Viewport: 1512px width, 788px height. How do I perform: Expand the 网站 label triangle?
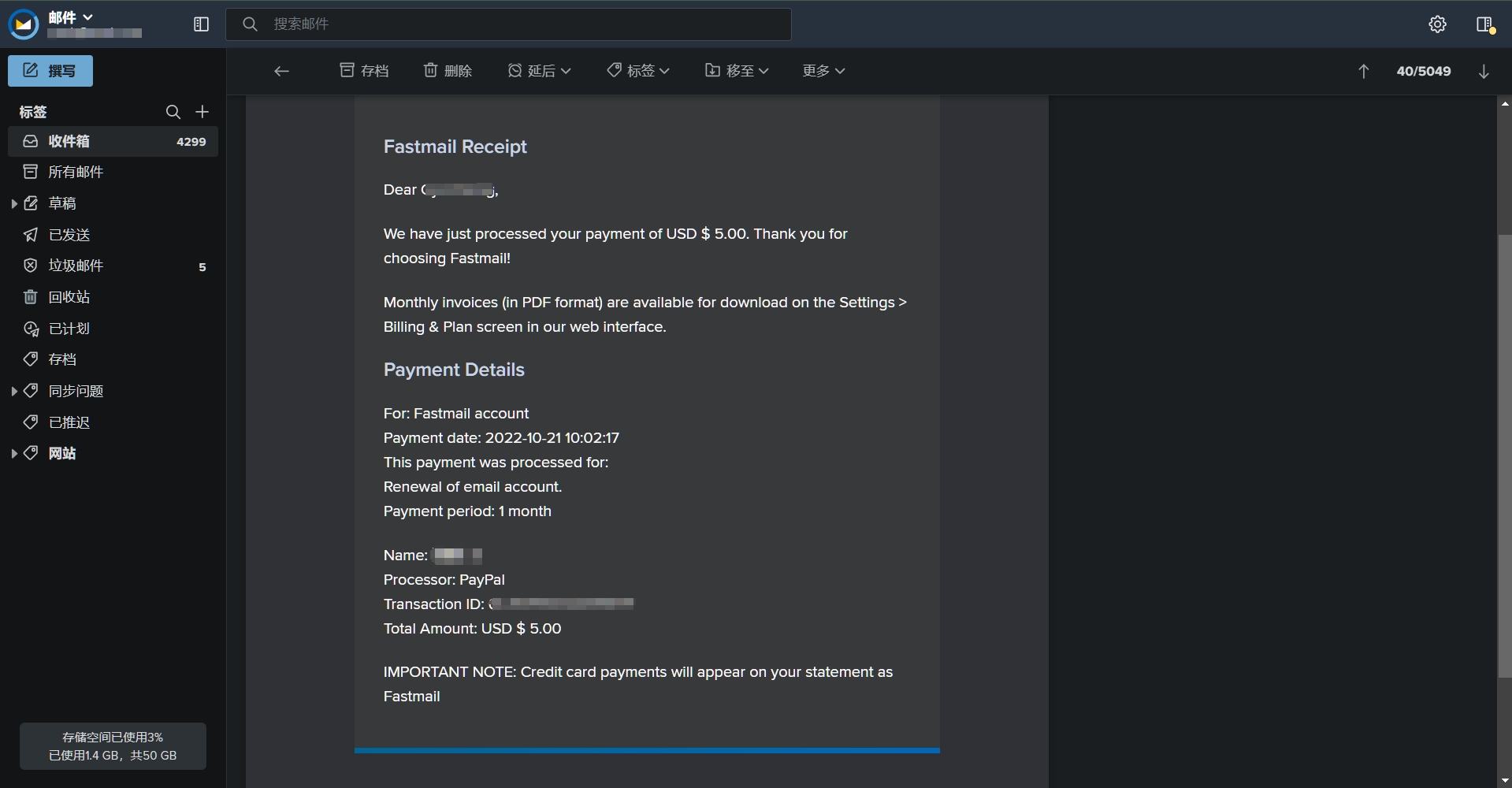point(14,453)
